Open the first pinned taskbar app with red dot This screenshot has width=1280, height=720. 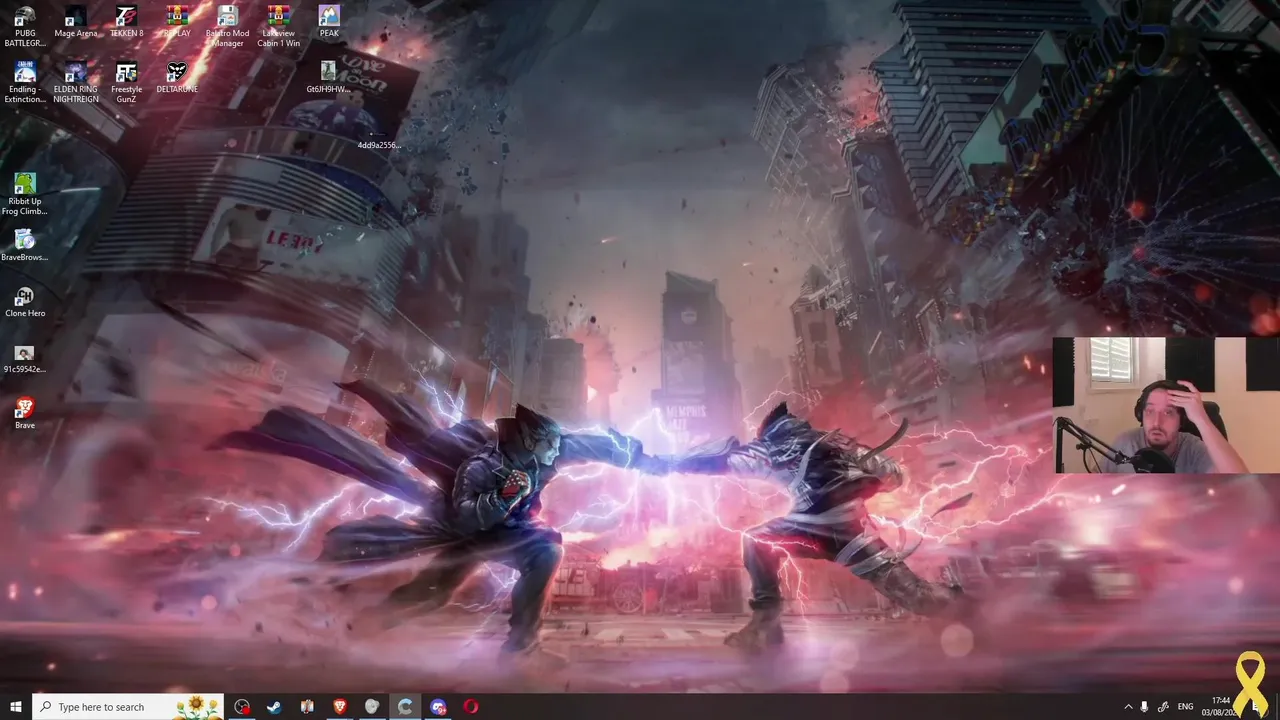(242, 707)
